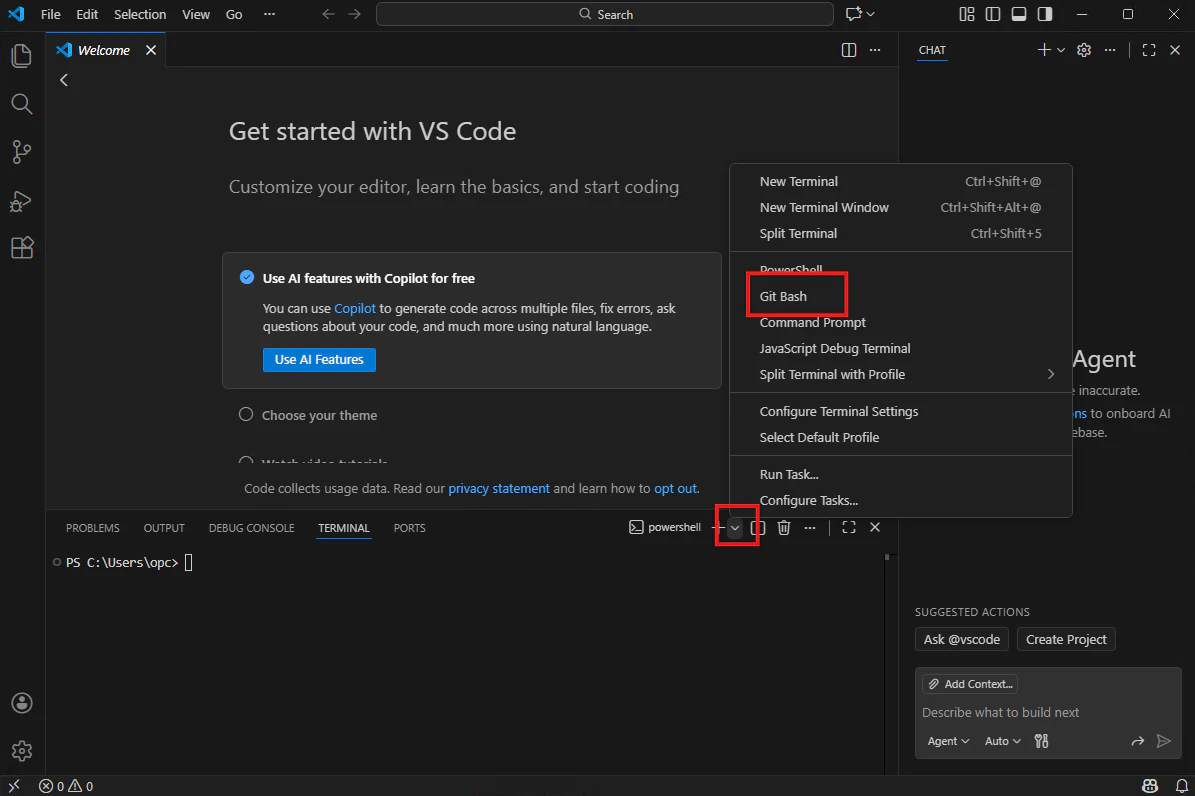Go back from walkthrough page chevron
This screenshot has width=1195, height=796.
coord(64,80)
